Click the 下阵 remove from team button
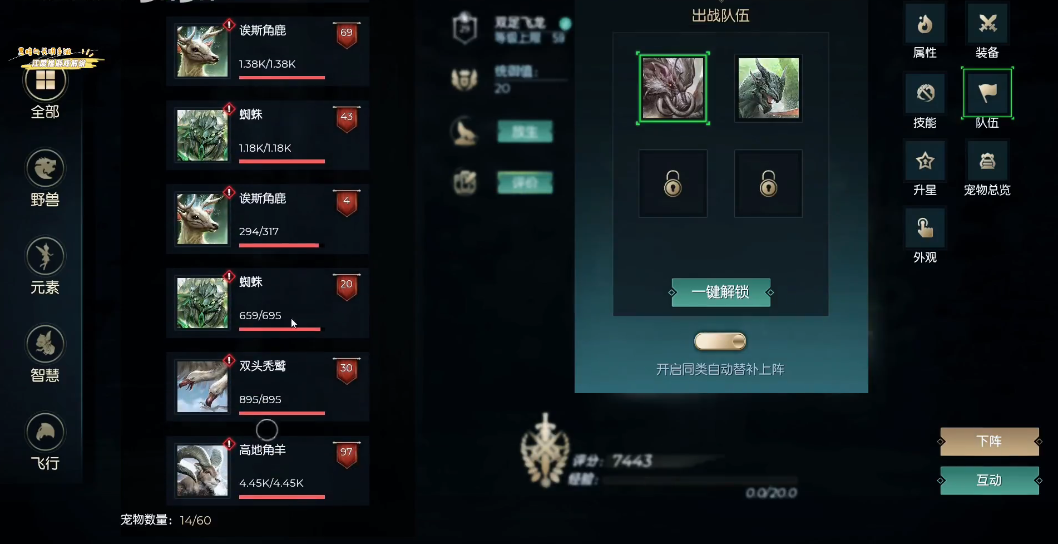 pyautogui.click(x=989, y=441)
